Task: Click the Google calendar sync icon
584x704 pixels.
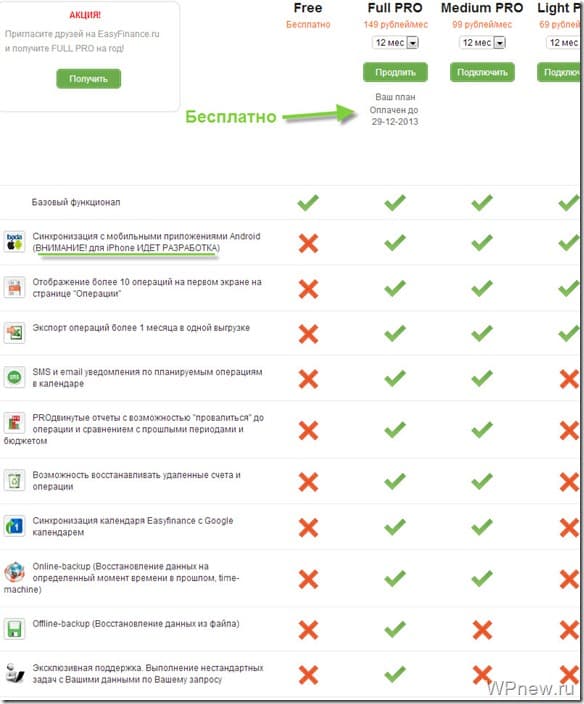Action: (x=14, y=526)
